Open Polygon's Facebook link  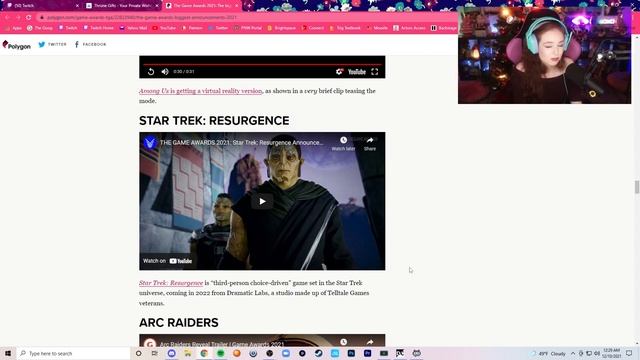[x=90, y=44]
